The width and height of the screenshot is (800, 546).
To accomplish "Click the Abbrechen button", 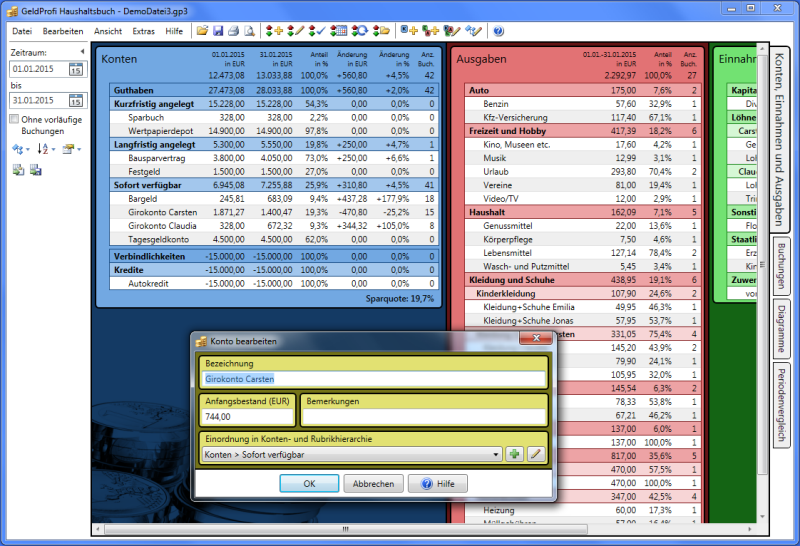I will click(373, 483).
